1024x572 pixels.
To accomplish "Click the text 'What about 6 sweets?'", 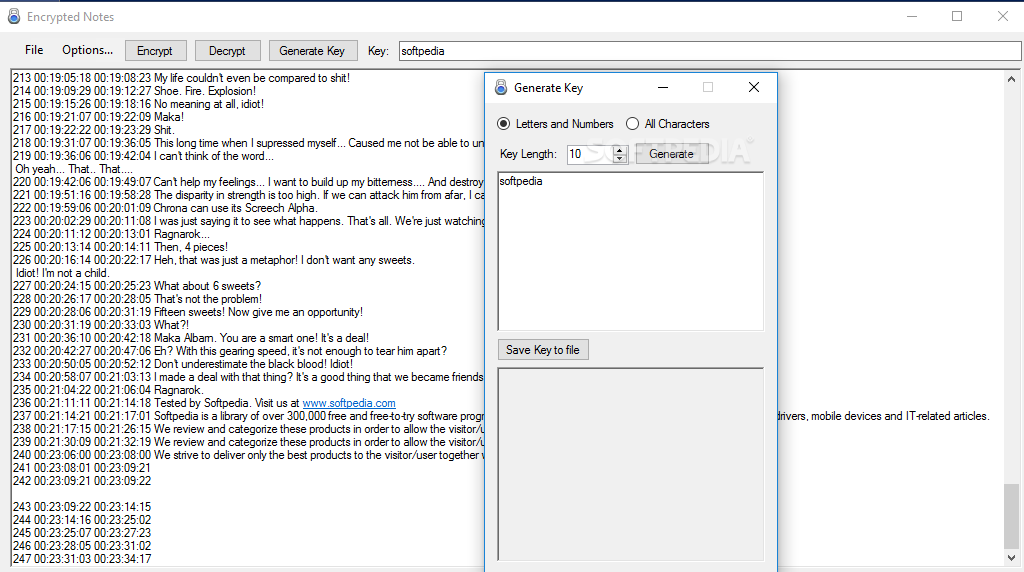I will pos(208,286).
